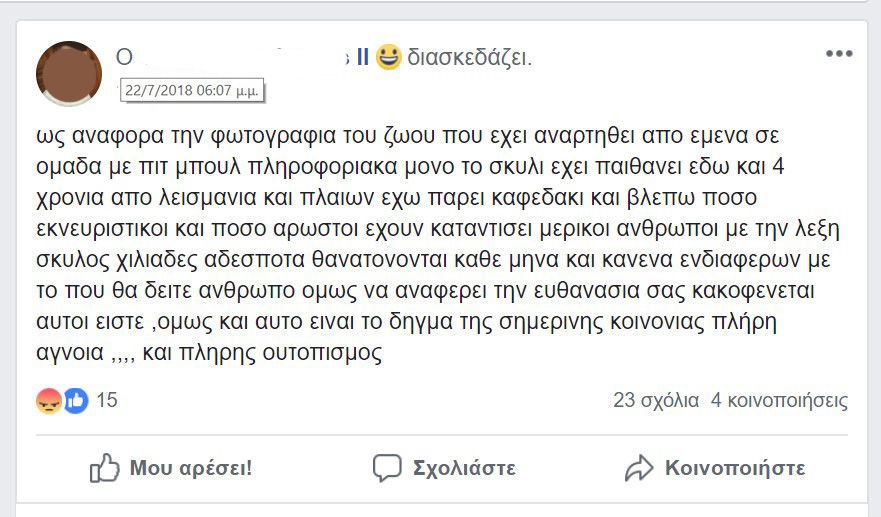Click the smiley feeling emoji in header
This screenshot has height=517, width=881.
coord(388,58)
